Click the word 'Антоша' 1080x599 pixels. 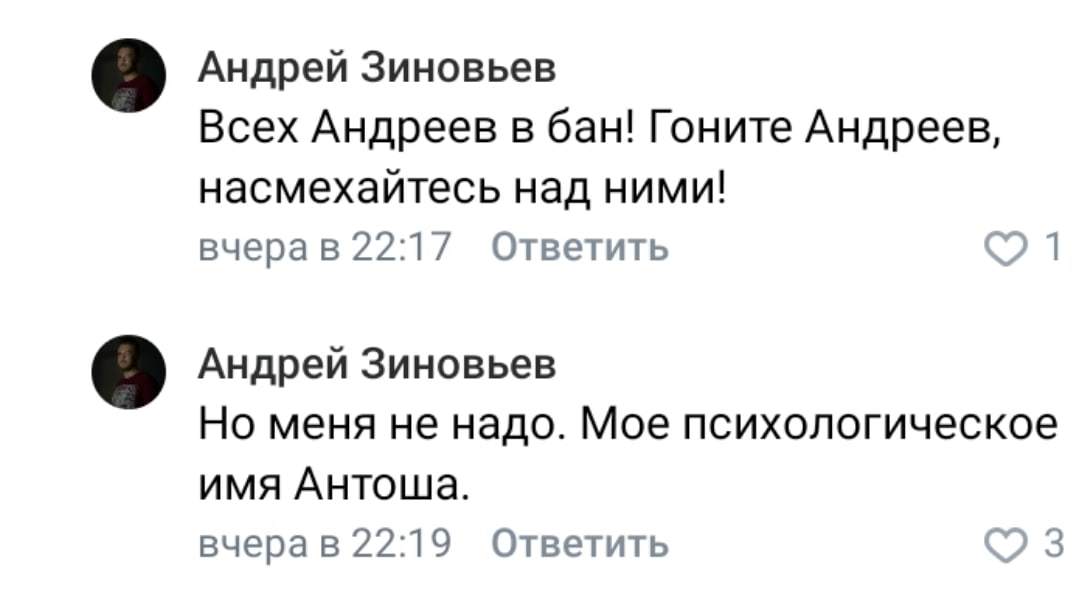point(377,488)
